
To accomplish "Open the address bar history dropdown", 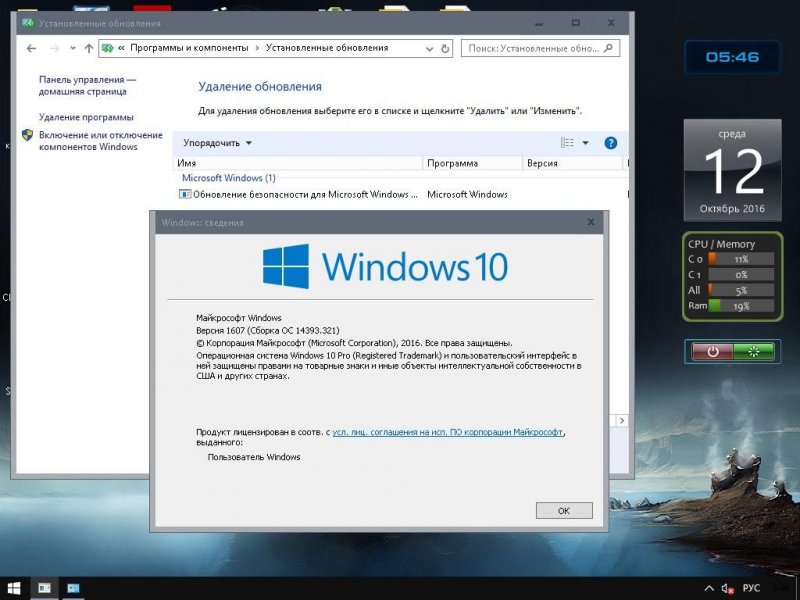I will 430,48.
